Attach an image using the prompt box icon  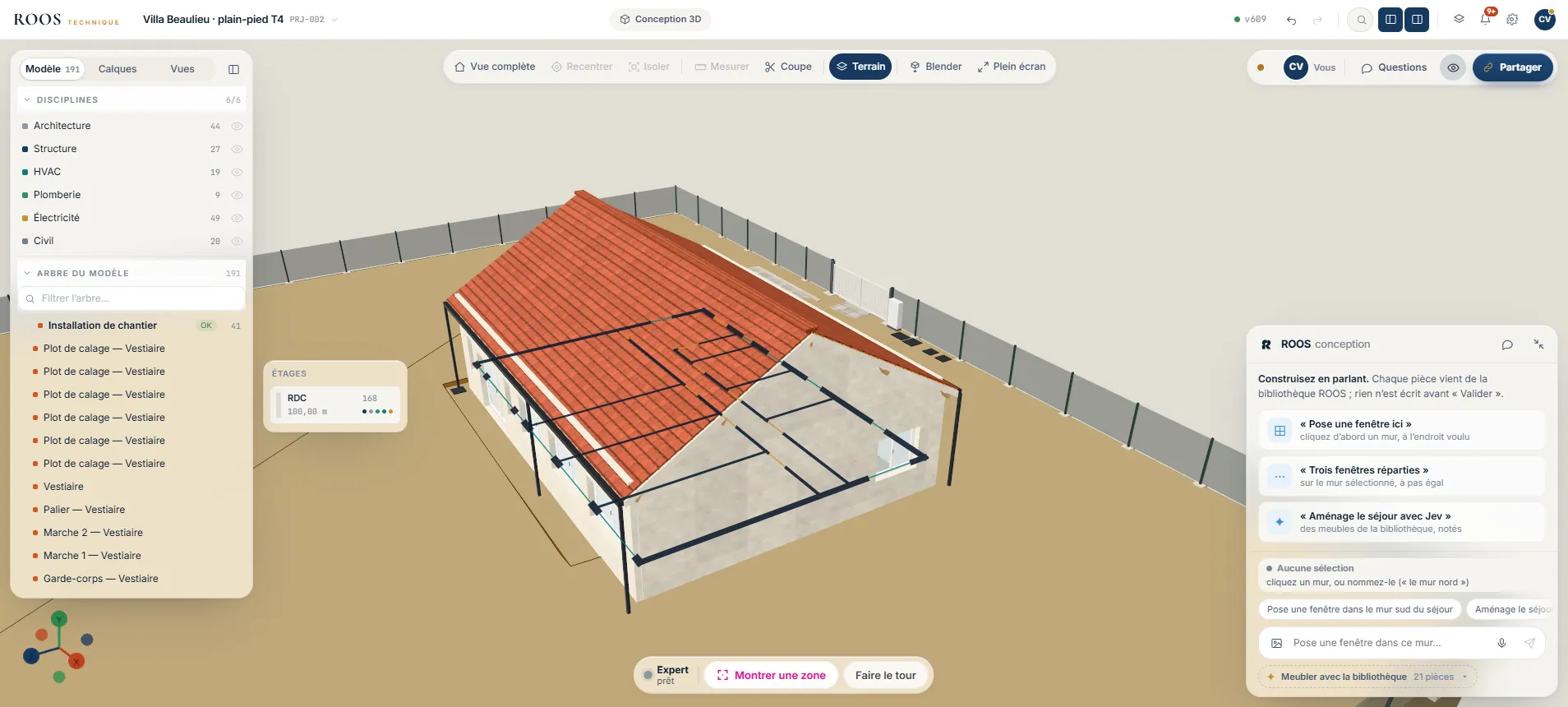click(1276, 643)
